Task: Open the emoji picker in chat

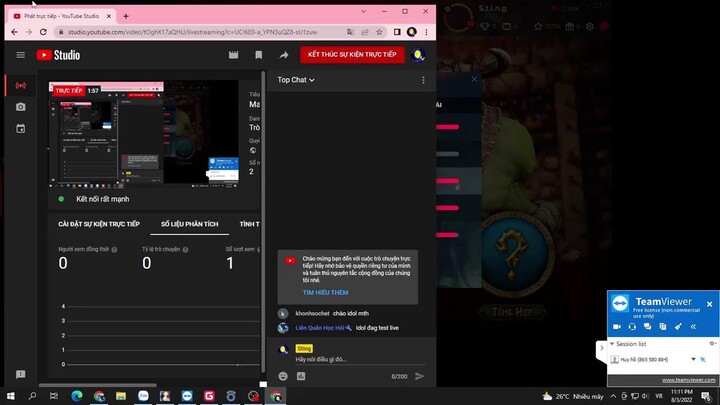Action: (284, 376)
